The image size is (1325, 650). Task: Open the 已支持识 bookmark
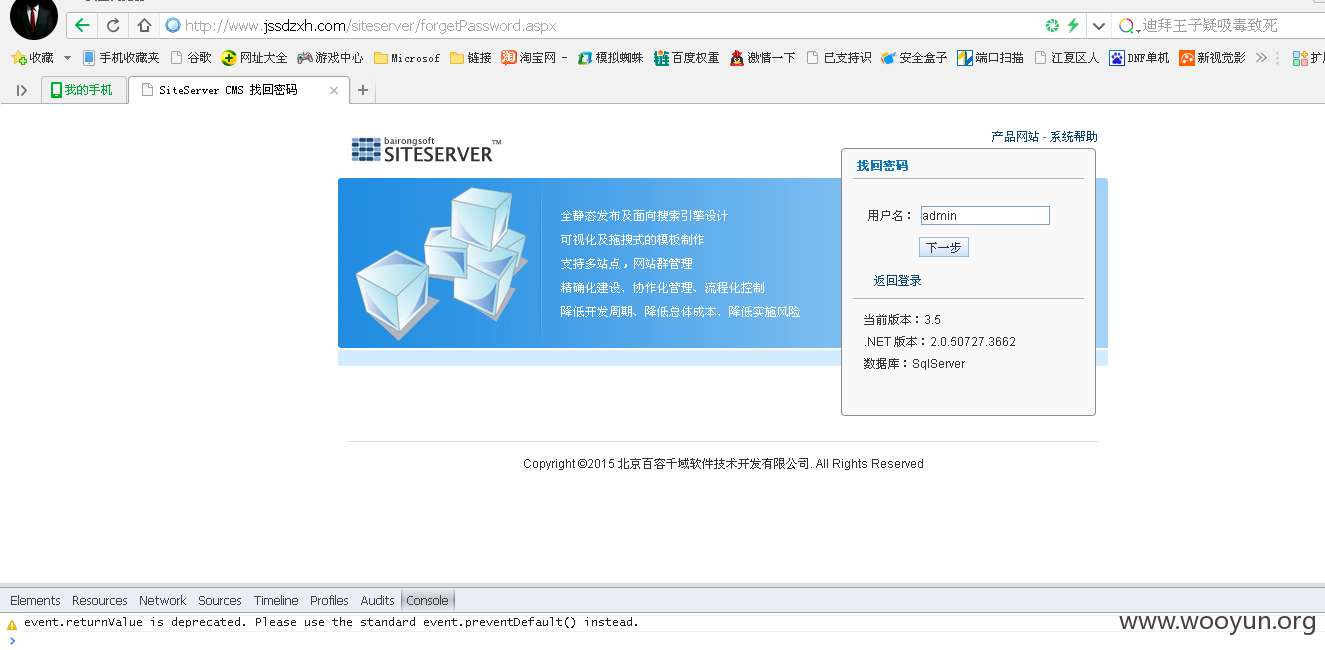pyautogui.click(x=838, y=58)
